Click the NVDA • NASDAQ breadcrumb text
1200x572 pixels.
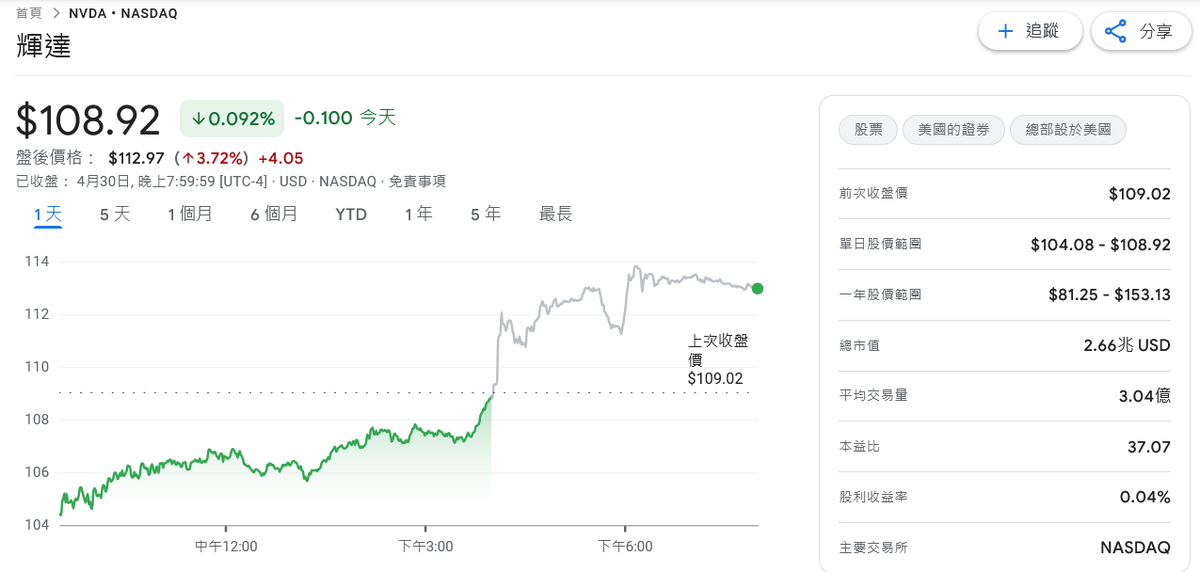[x=123, y=13]
